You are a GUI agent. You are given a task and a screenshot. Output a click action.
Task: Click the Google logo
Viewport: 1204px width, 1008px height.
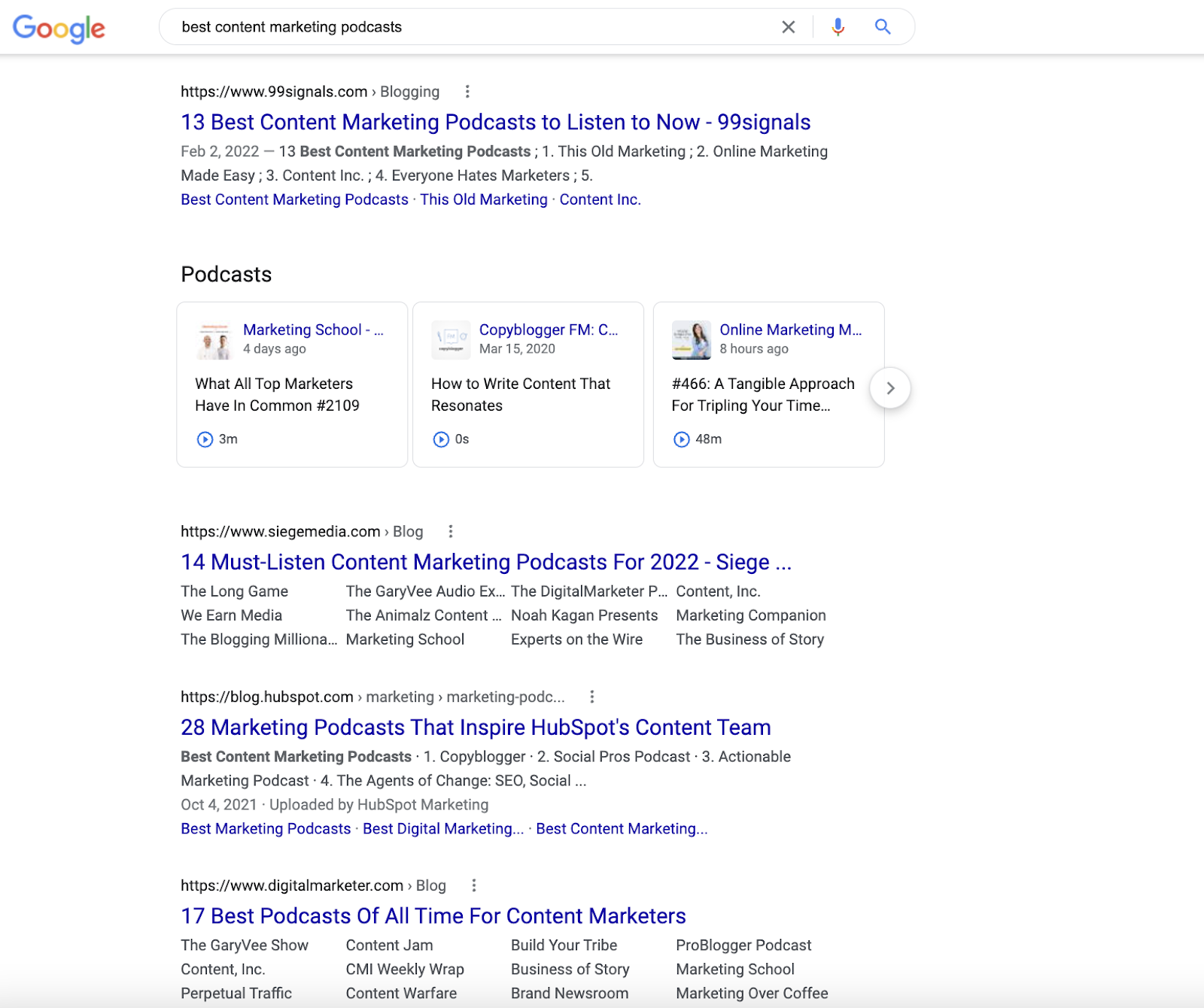pos(59,29)
